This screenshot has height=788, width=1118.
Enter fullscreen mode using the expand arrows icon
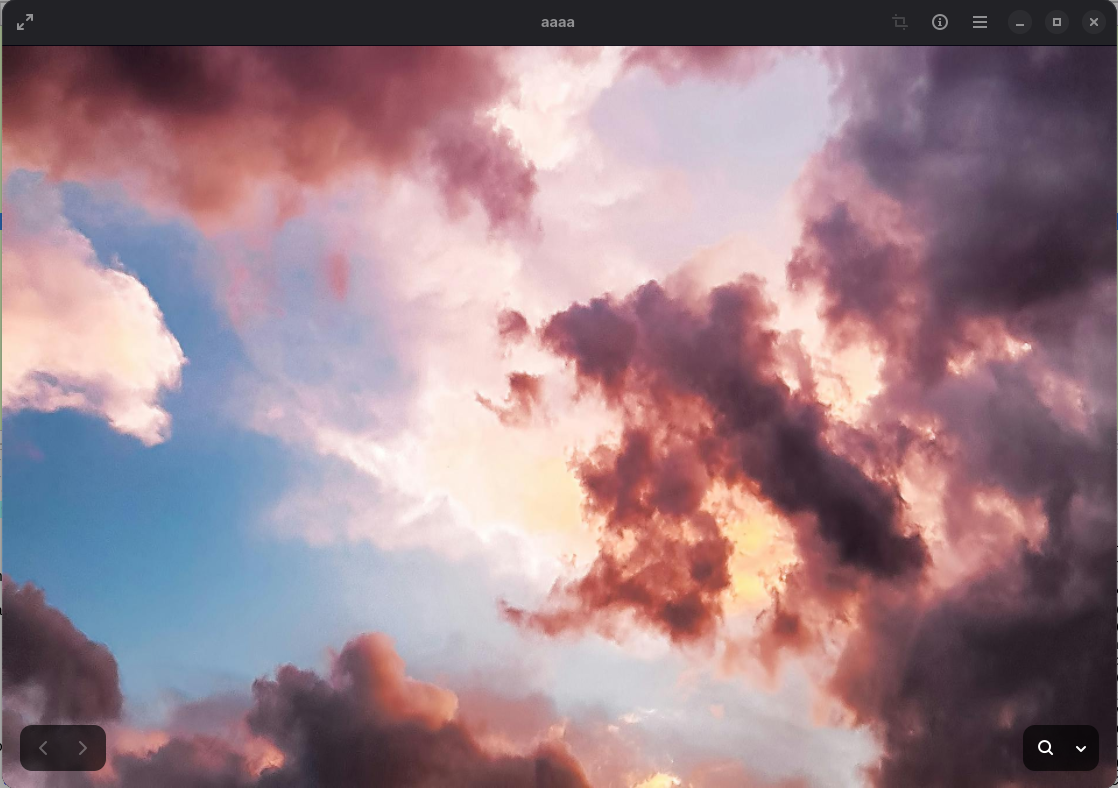pos(25,22)
